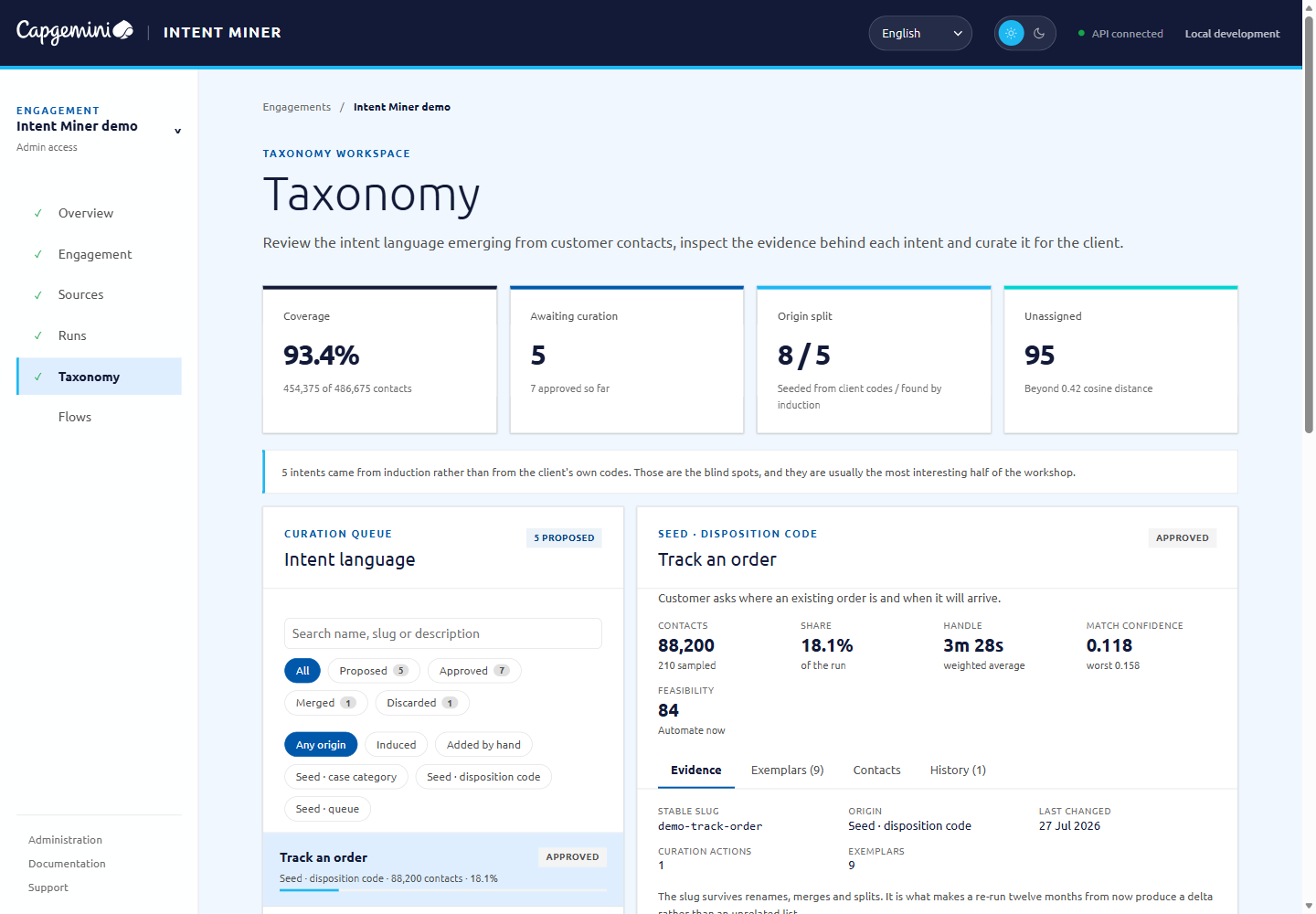Click the search name, slug or description field

point(443,633)
